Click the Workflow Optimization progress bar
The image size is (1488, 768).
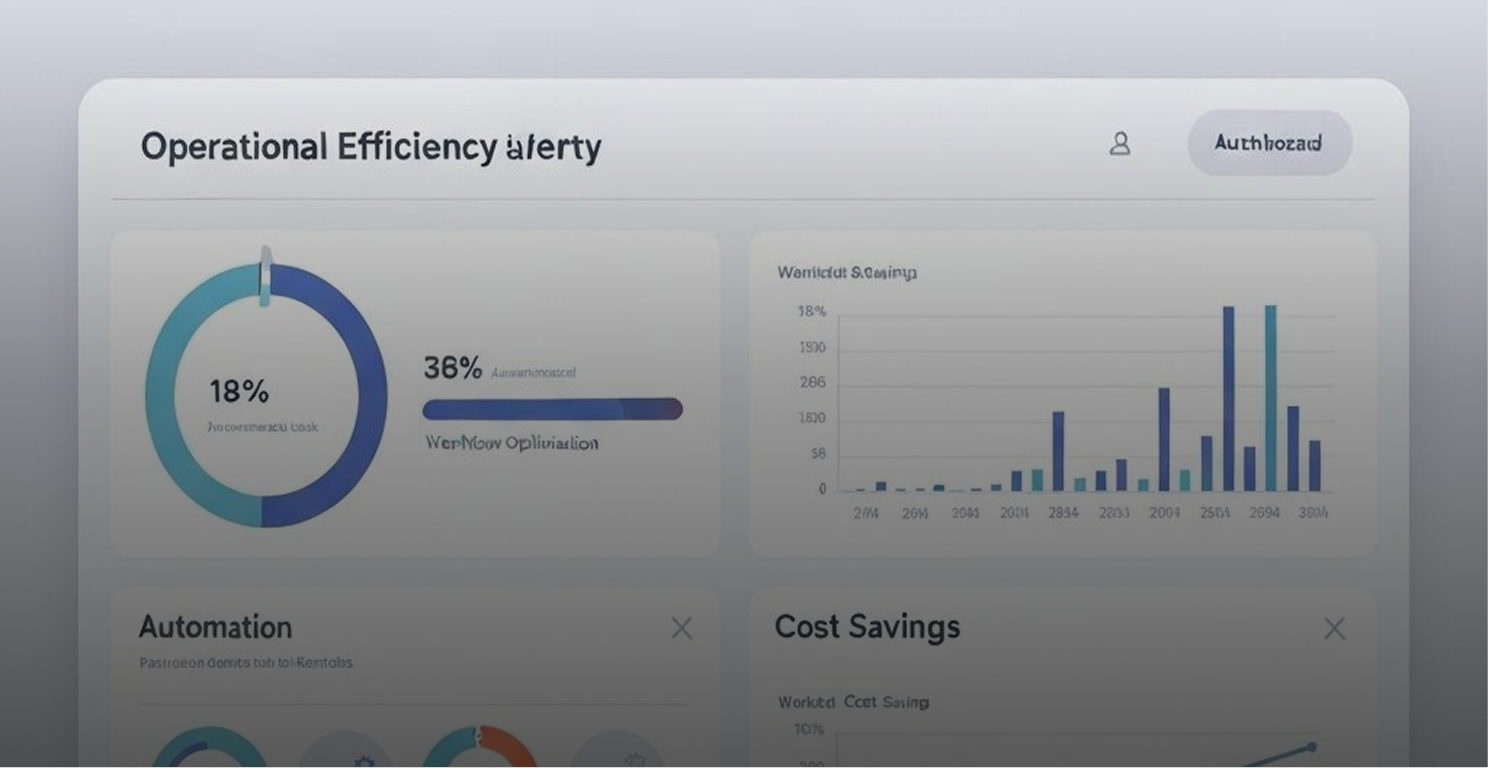(552, 408)
